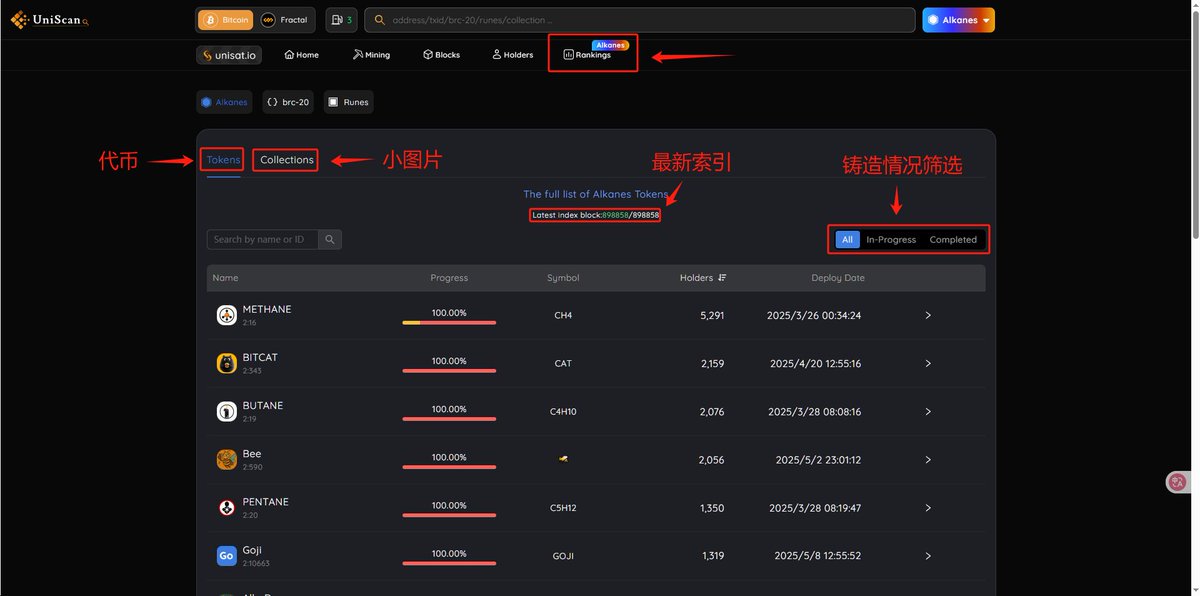Click the C5H12 symbol cell
The height and width of the screenshot is (596, 1200).
[563, 508]
